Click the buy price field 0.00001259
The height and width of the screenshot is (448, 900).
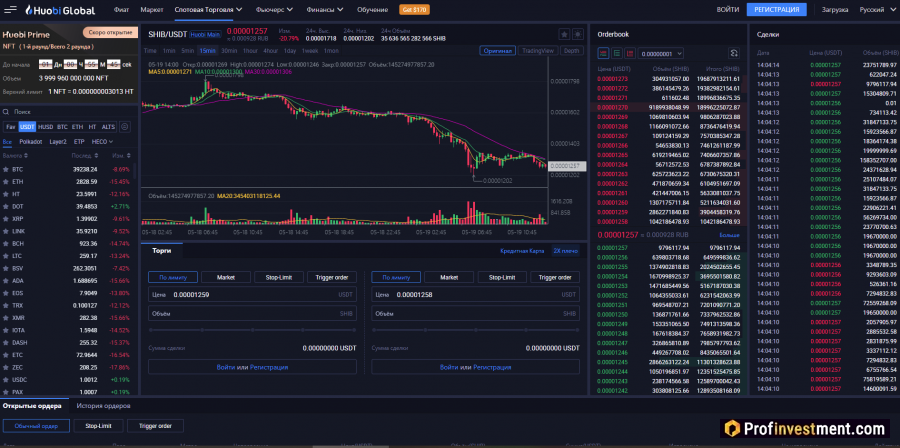(x=253, y=295)
